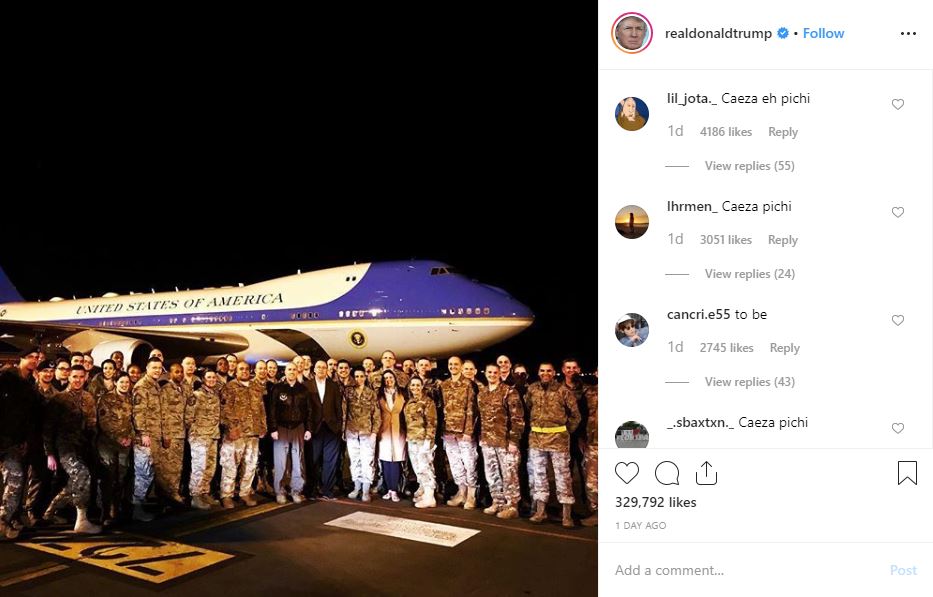Expand View replies (24)
933x597 pixels.
749,274
